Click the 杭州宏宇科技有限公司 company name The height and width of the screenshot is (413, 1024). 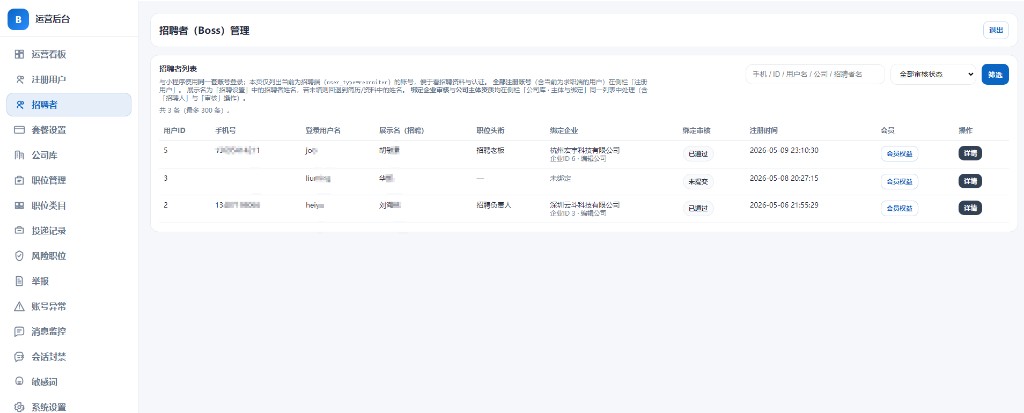pos(584,150)
